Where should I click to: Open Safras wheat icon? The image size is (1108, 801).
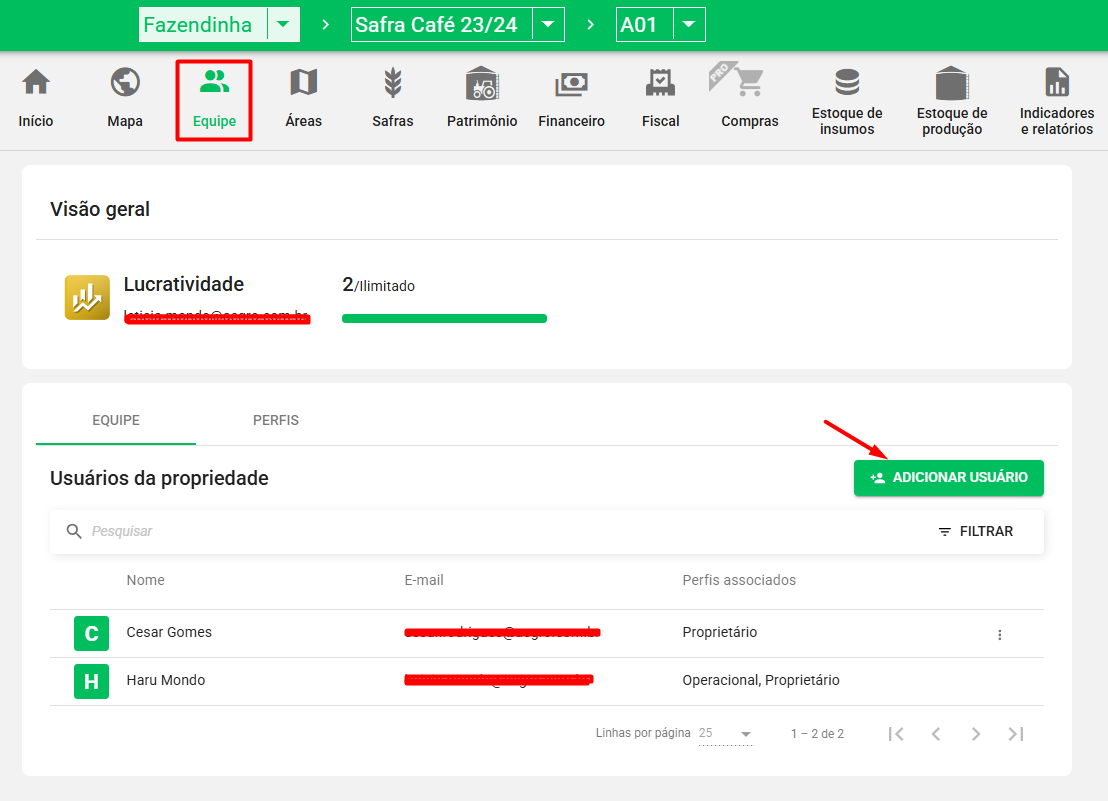click(x=393, y=83)
